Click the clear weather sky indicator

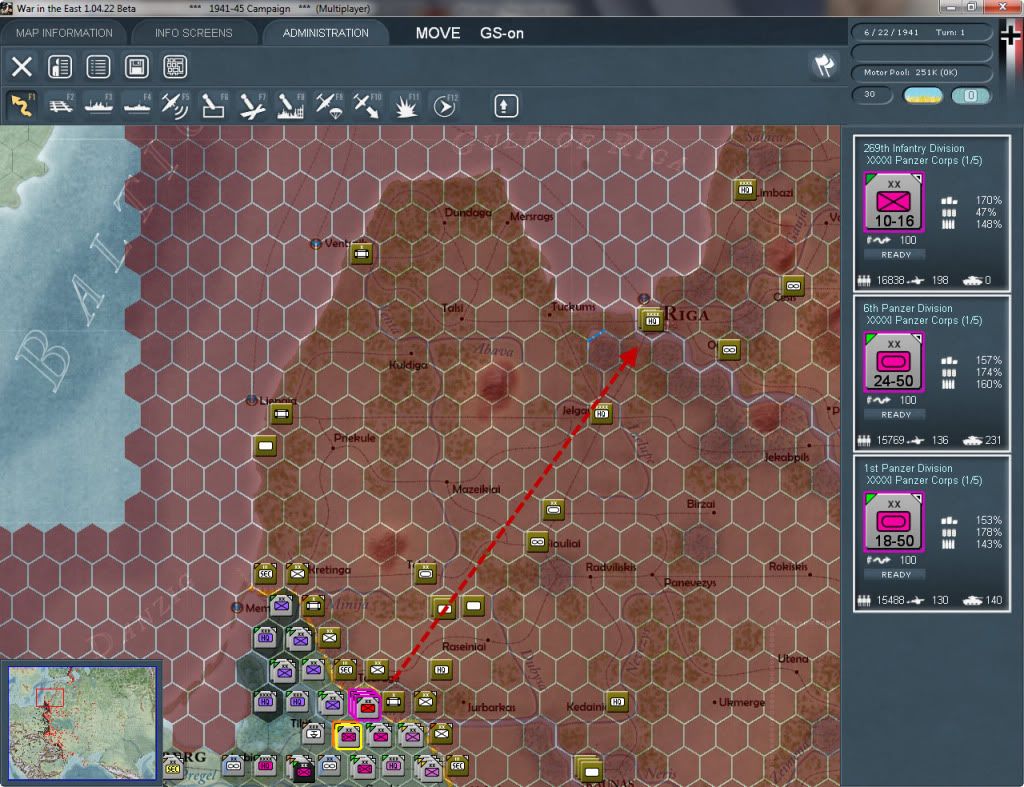coord(922,95)
